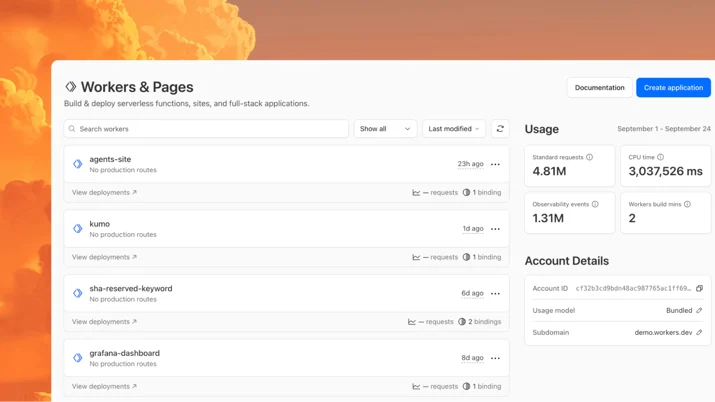Click the 6d ago timestamp
This screenshot has width=715, height=402.
(x=472, y=293)
